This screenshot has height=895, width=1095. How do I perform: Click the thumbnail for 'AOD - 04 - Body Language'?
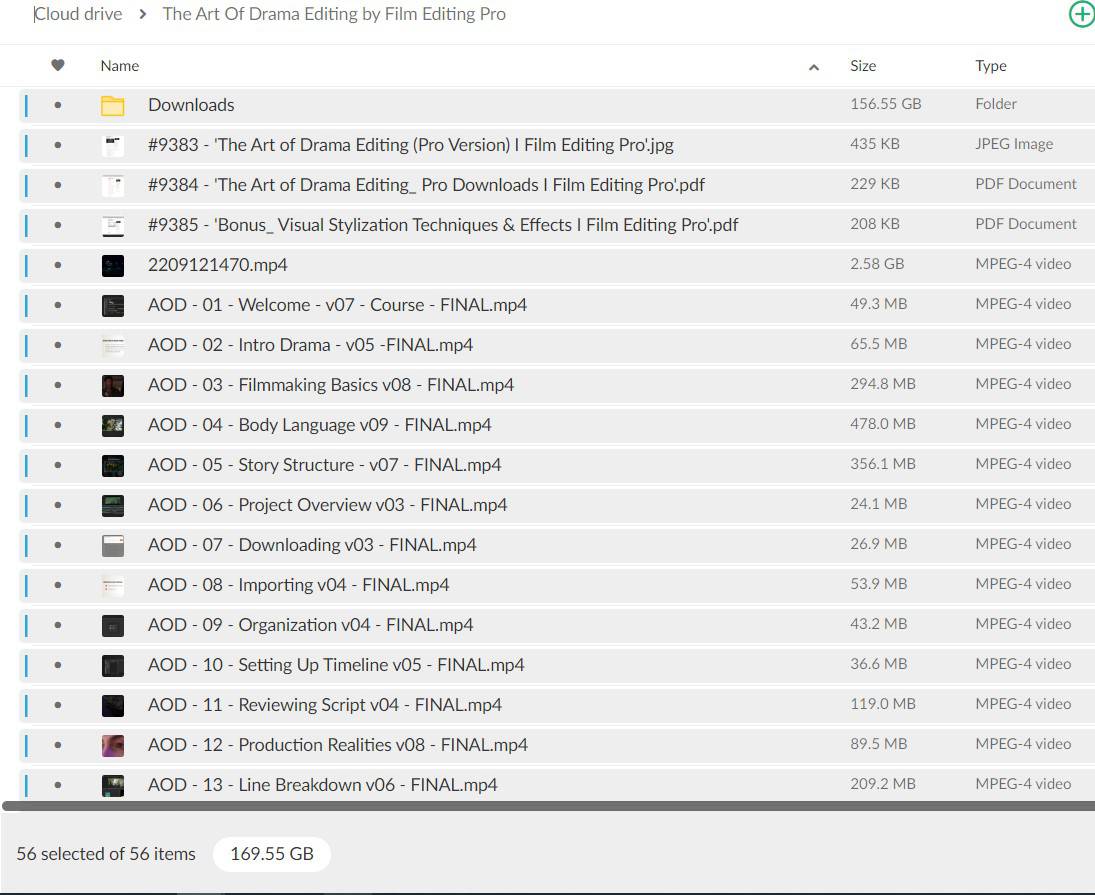pyautogui.click(x=112, y=424)
